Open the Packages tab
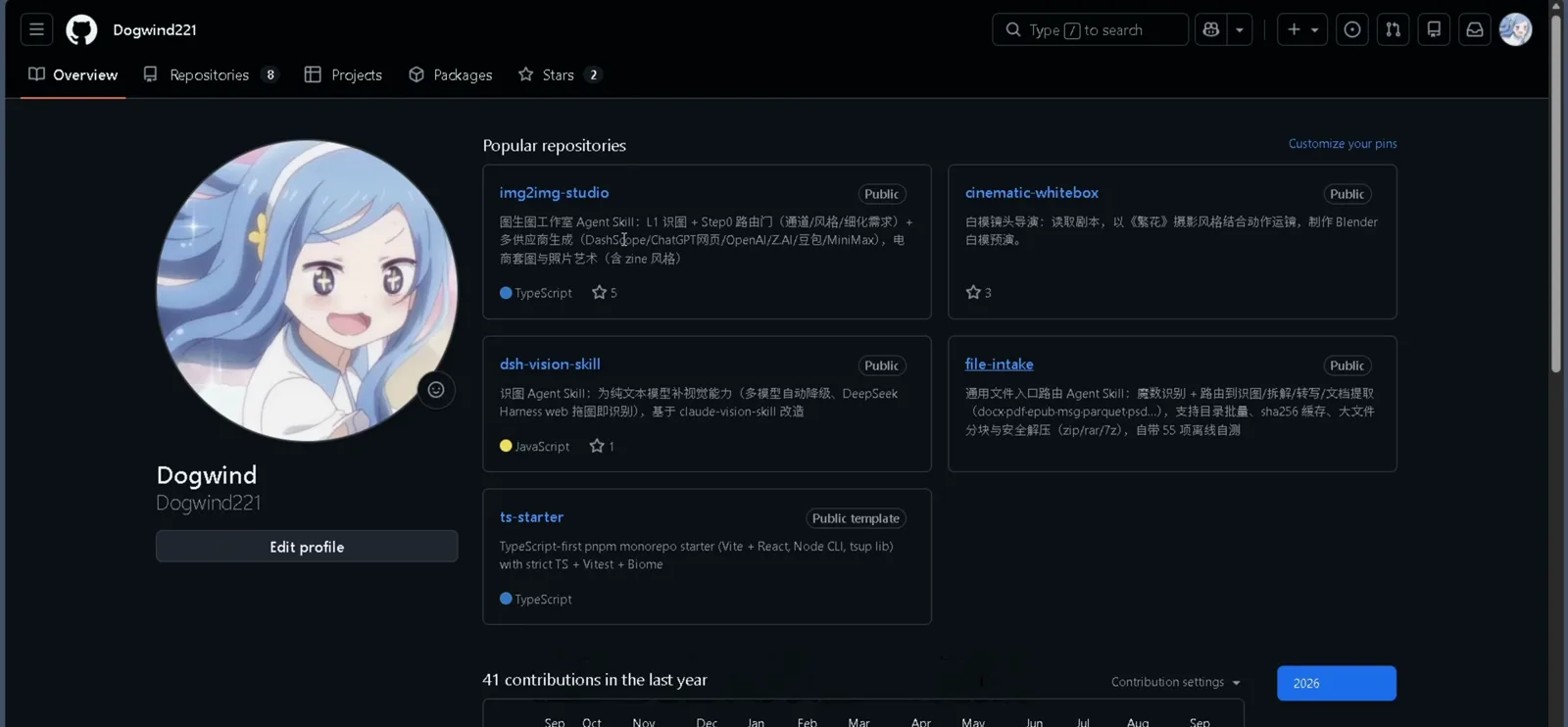 (451, 74)
